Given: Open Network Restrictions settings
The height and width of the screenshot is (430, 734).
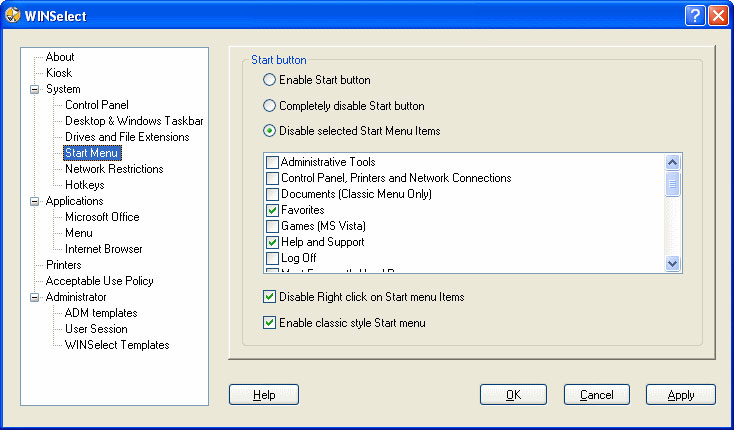Looking at the screenshot, I should [x=114, y=169].
